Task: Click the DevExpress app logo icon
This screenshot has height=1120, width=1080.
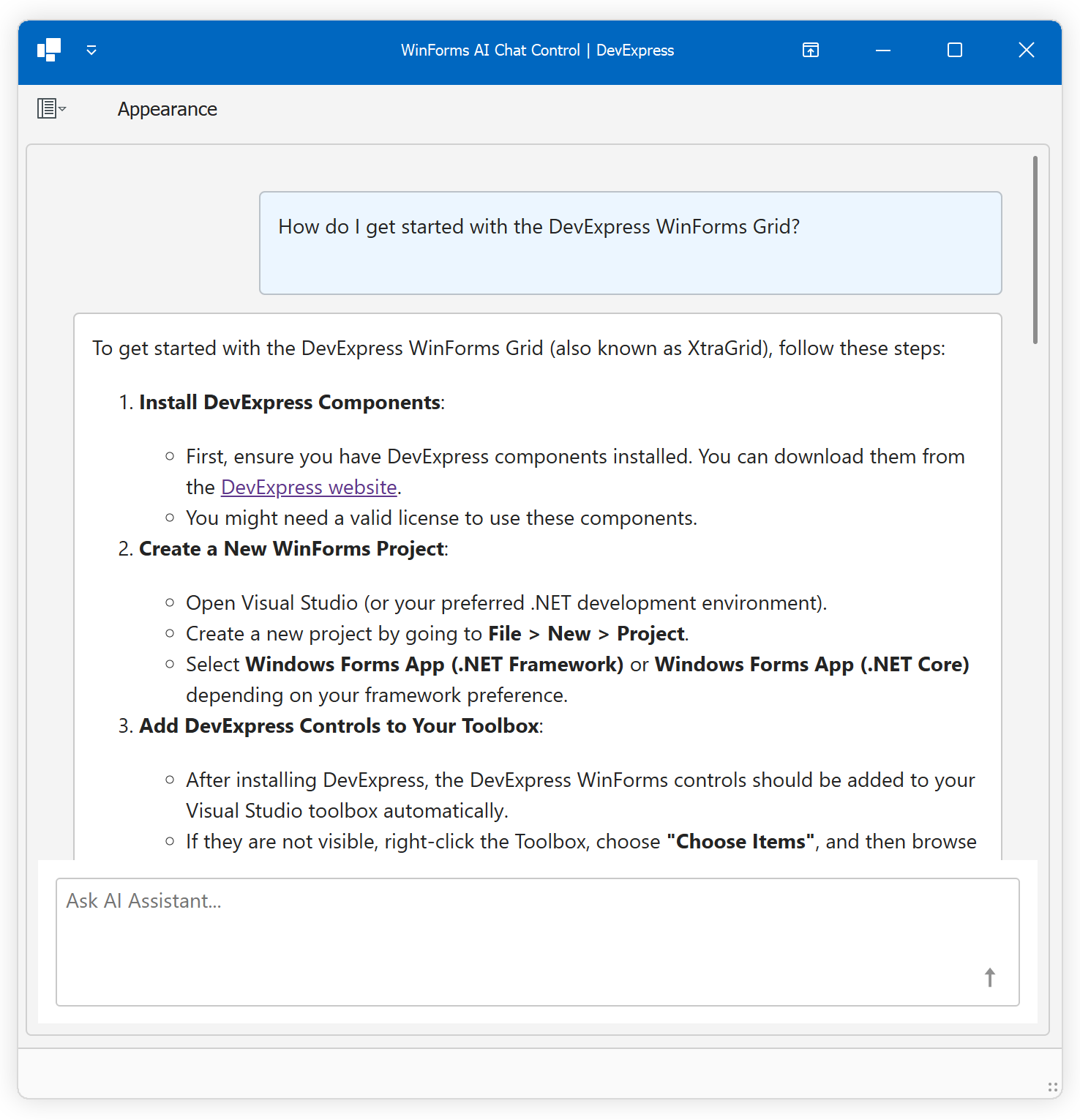Action: [49, 50]
